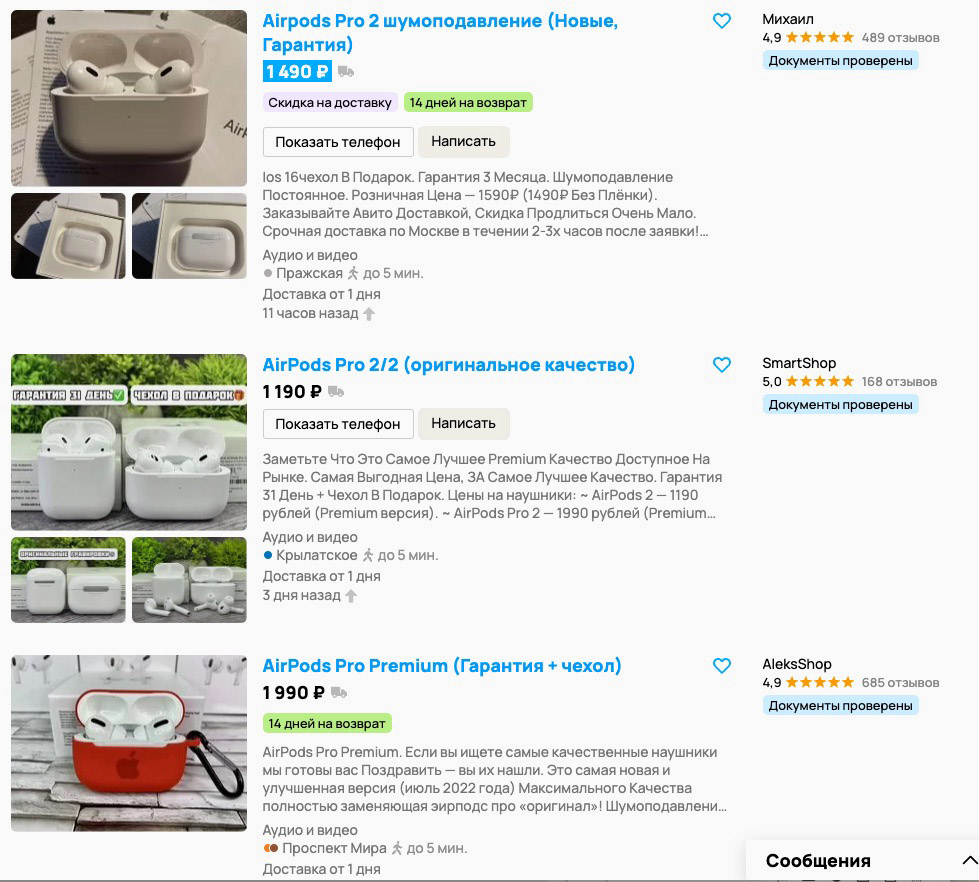Click the 'Скидка на доставку' badge
Viewport: 979px width, 882px height.
(330, 102)
